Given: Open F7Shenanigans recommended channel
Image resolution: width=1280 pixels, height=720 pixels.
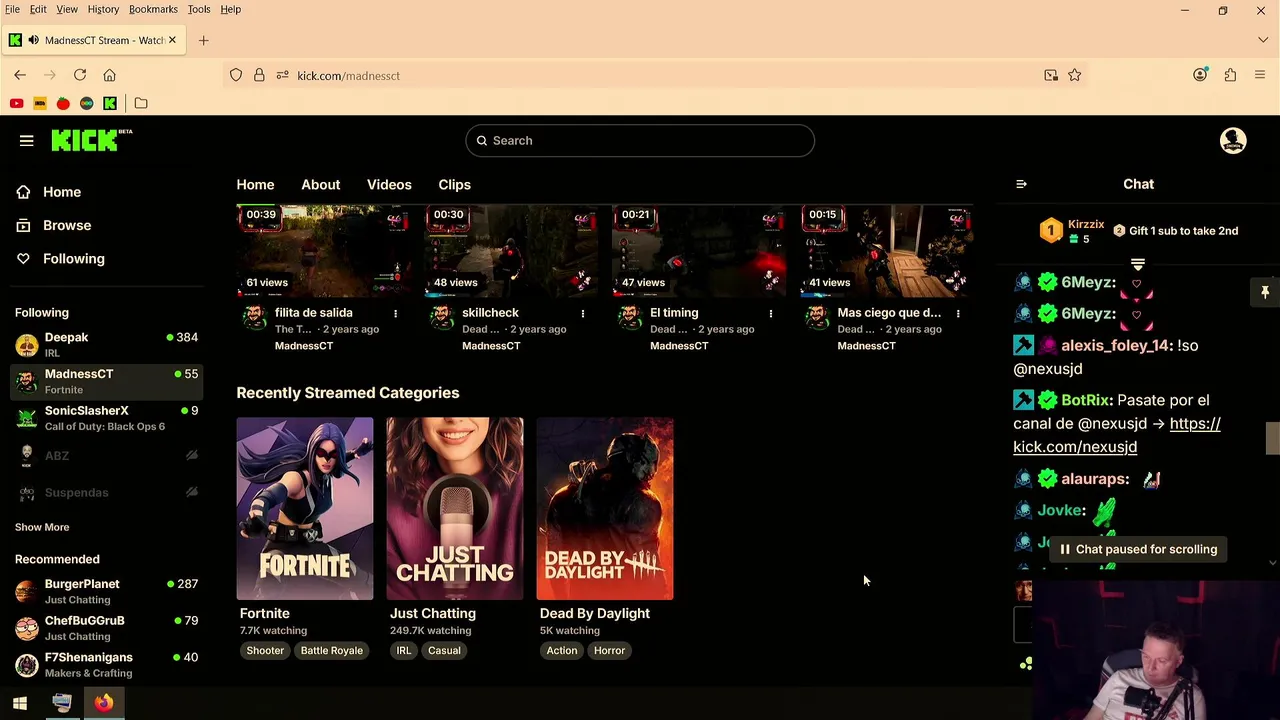Looking at the screenshot, I should coord(108,665).
